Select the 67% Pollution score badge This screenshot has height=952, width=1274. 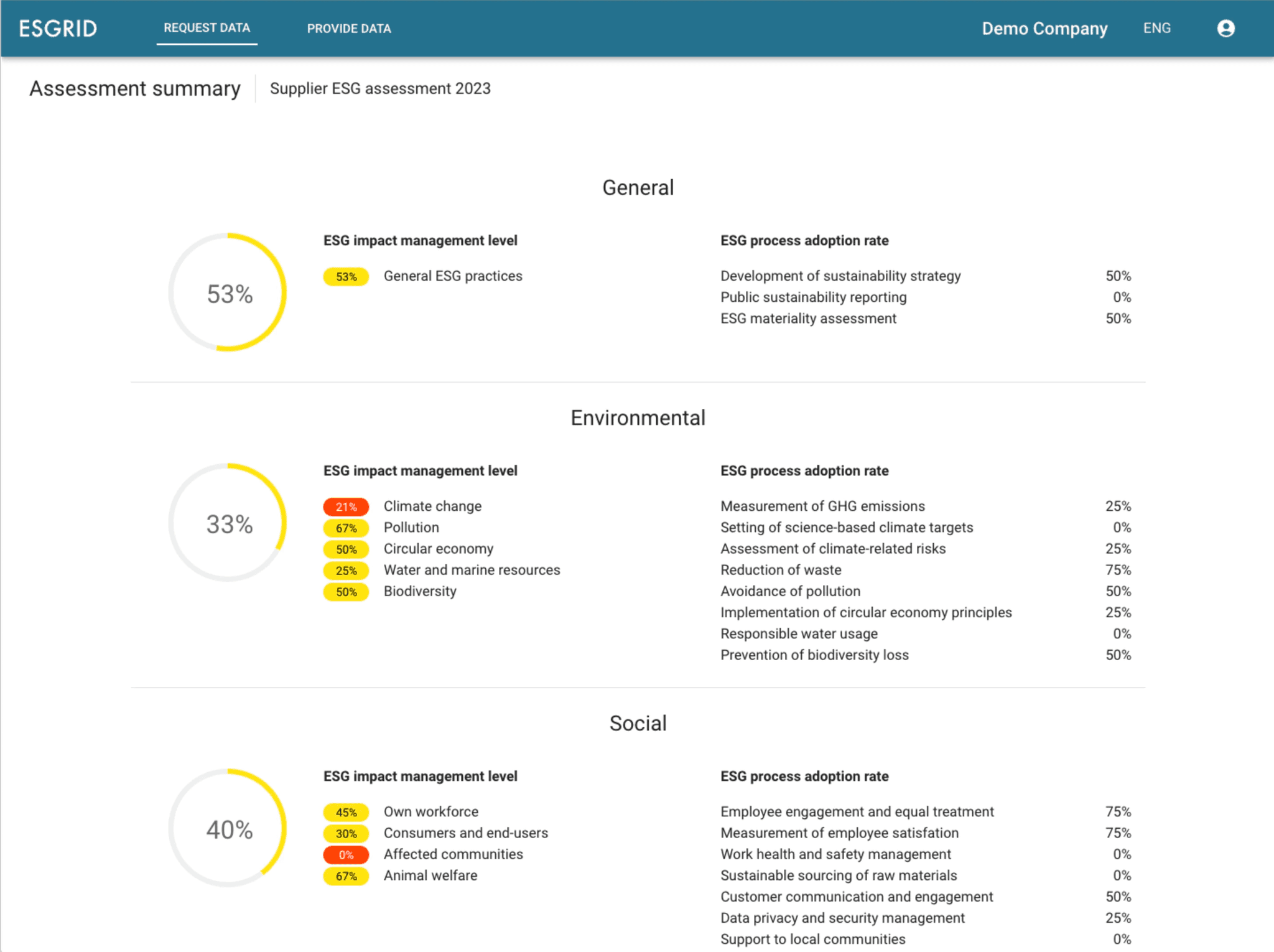pos(346,528)
